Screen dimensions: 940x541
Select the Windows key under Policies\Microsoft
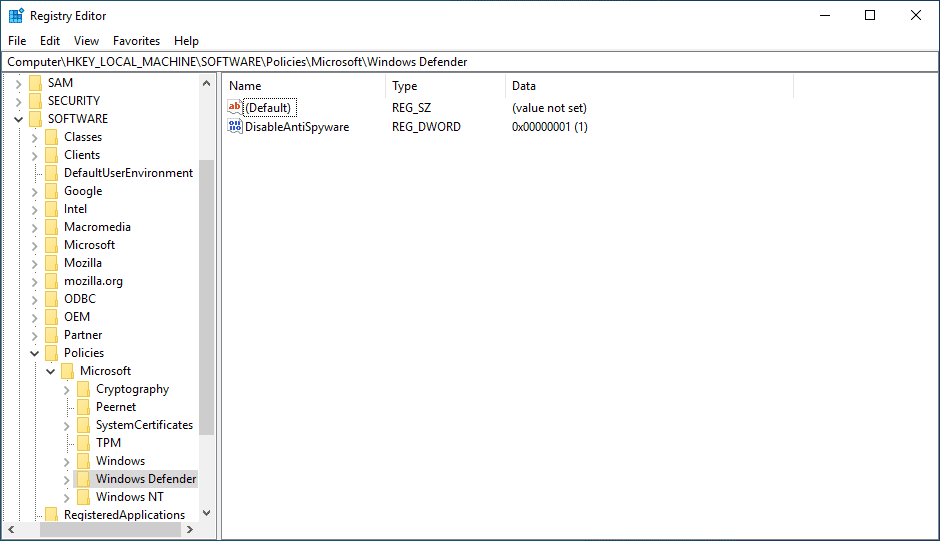(120, 461)
